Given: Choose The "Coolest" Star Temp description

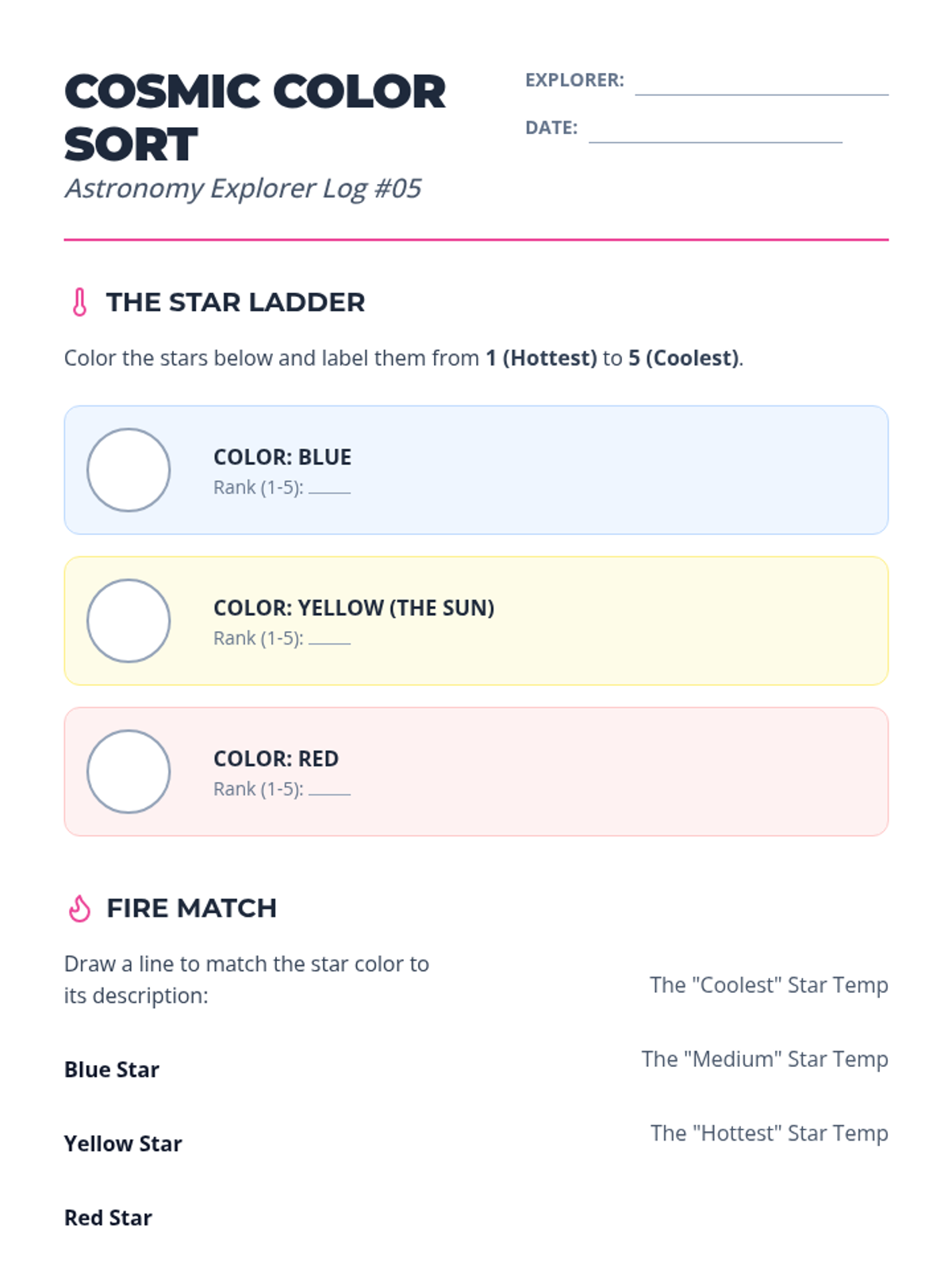Looking at the screenshot, I should pos(769,985).
